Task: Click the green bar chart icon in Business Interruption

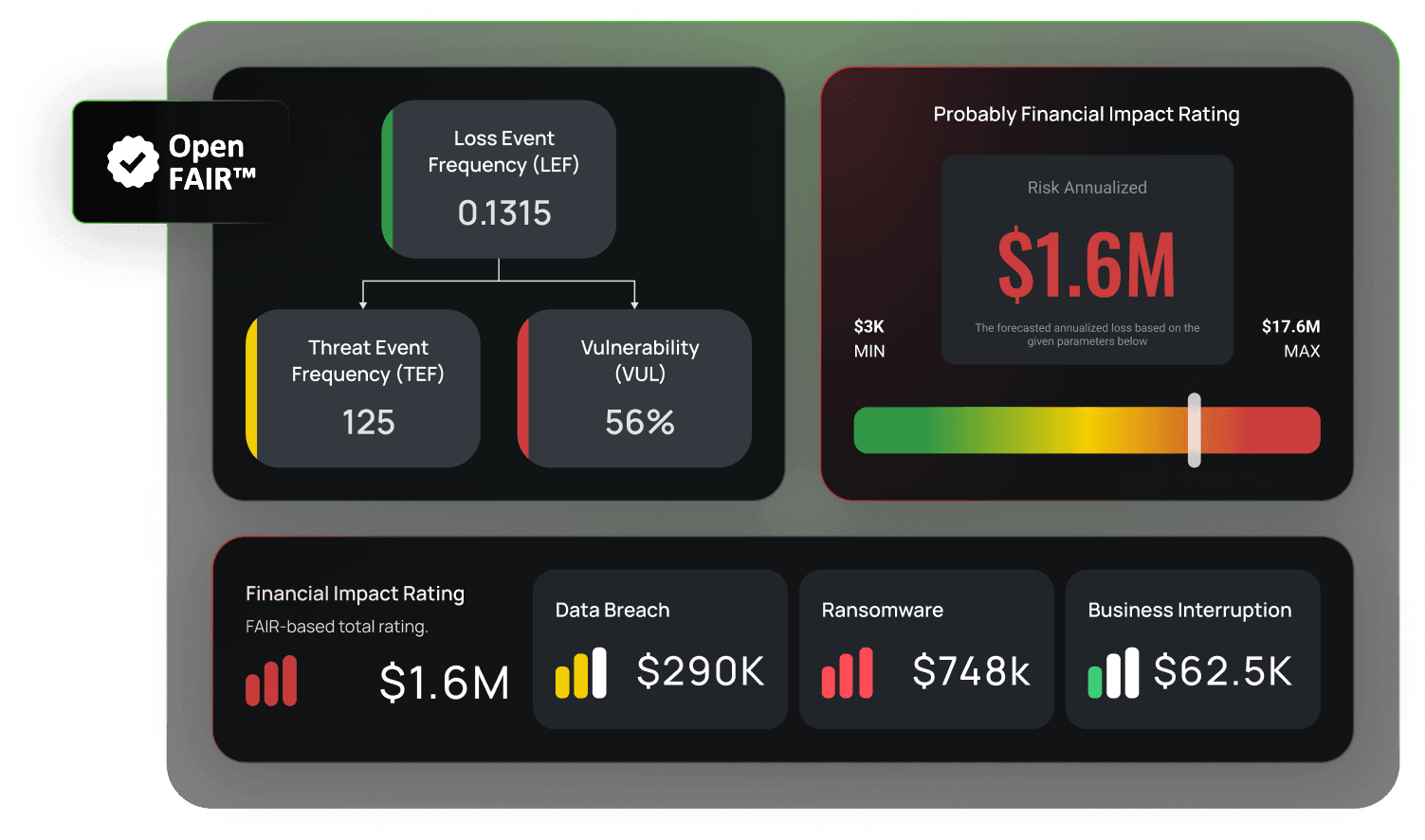Action: click(1113, 673)
